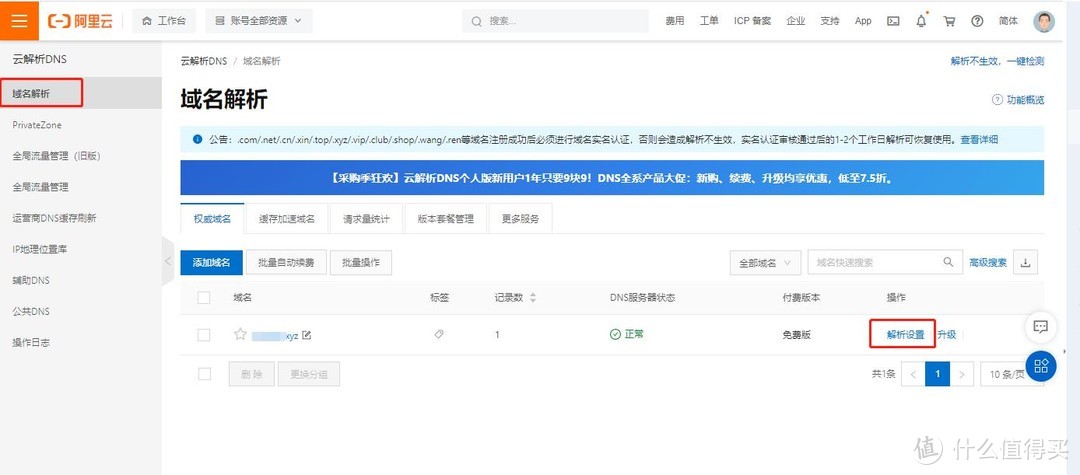
Task: Tick the bottom select-all checkbox
Action: tap(204, 374)
